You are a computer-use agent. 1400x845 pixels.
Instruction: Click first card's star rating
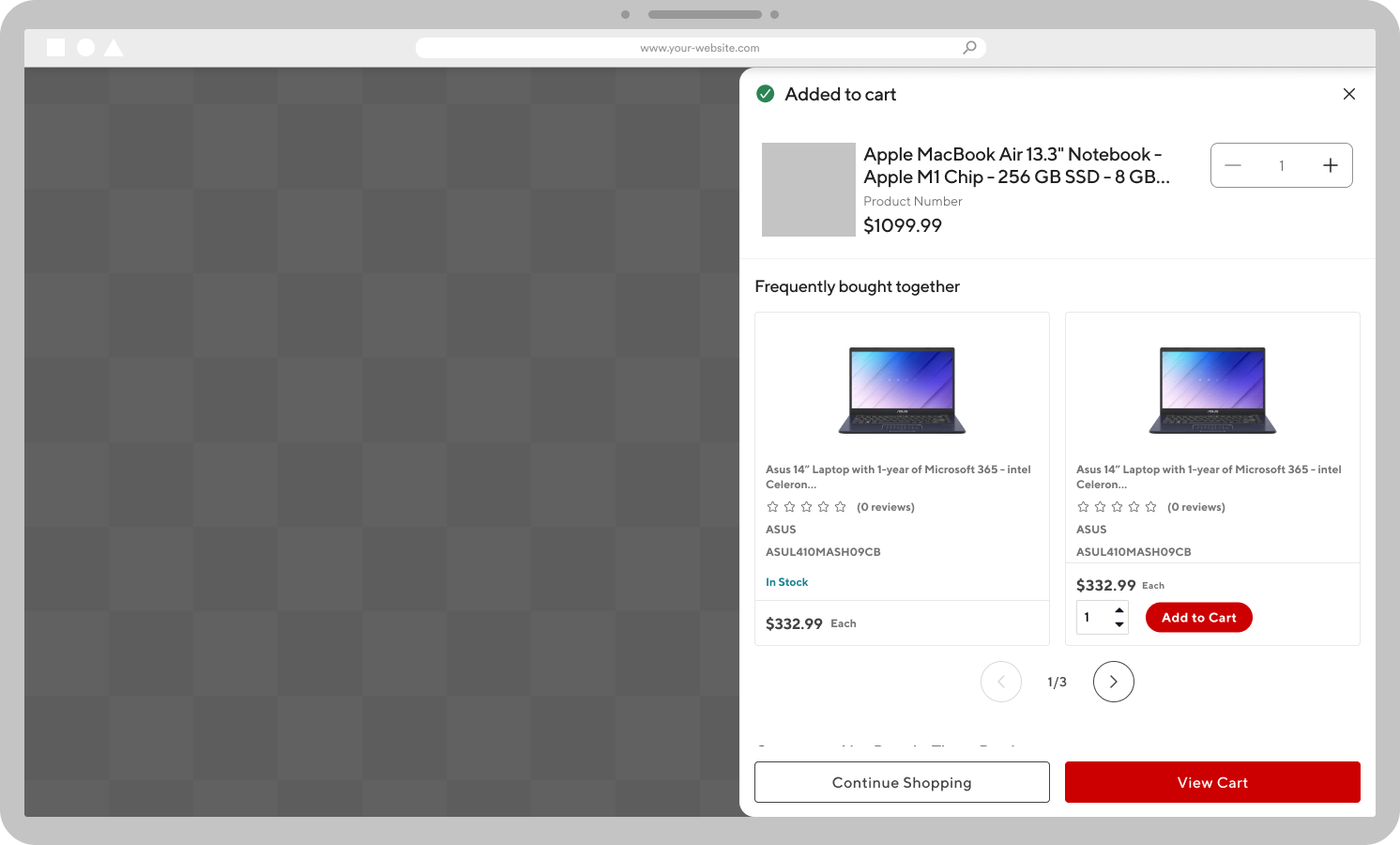pyautogui.click(x=806, y=507)
